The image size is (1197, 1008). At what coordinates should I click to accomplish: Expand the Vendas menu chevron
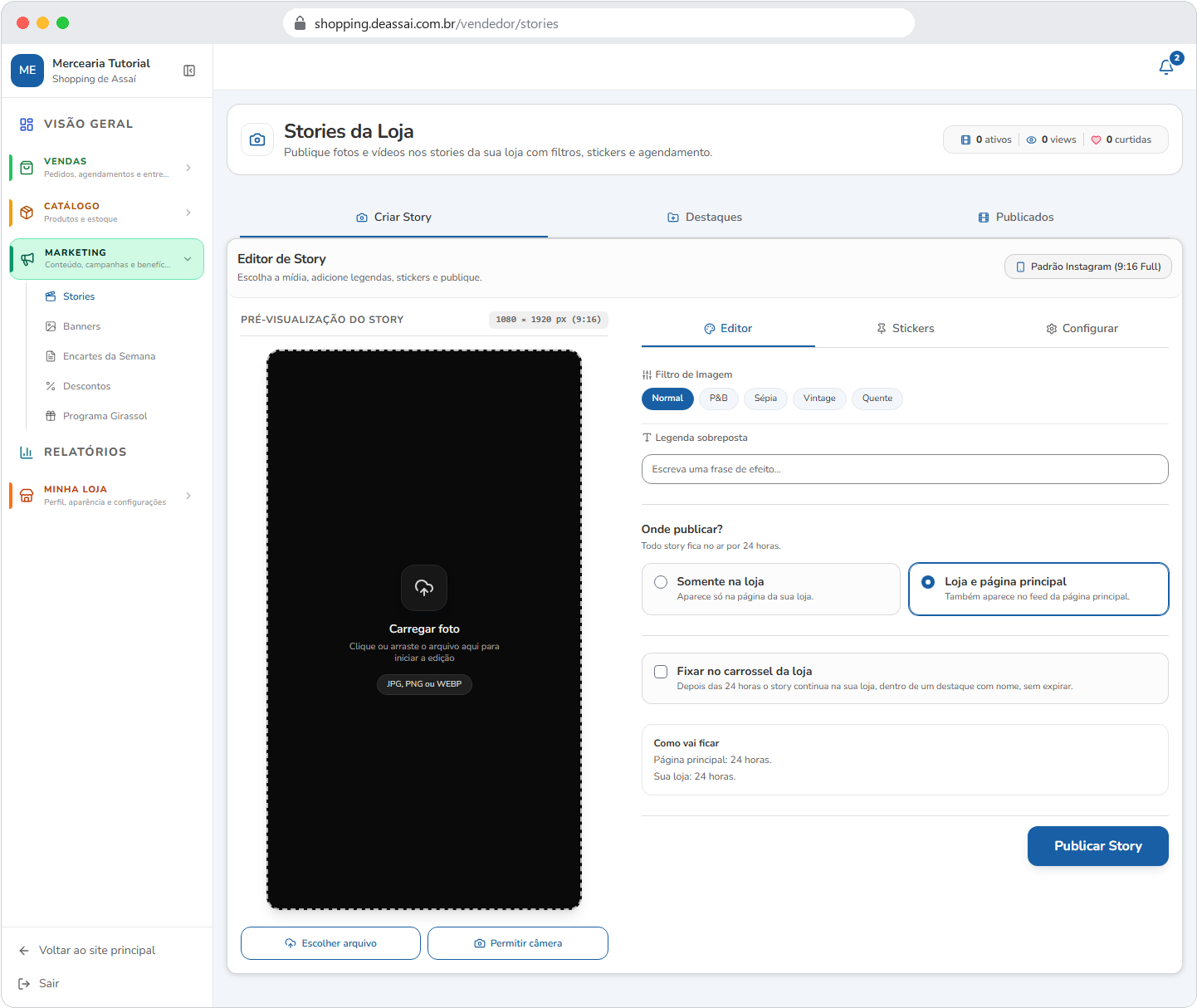[x=188, y=168]
